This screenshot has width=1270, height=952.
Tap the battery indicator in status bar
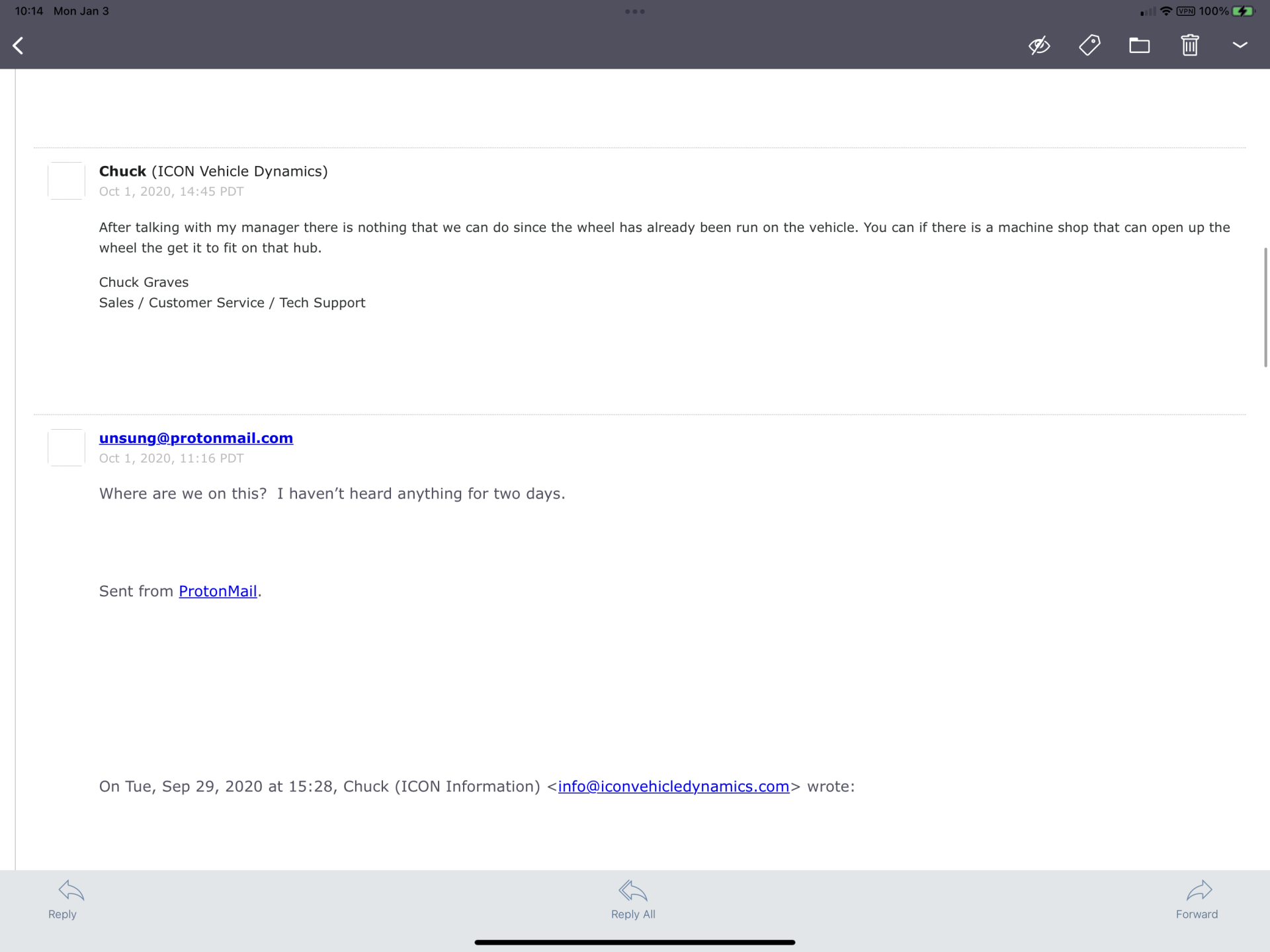point(1244,11)
